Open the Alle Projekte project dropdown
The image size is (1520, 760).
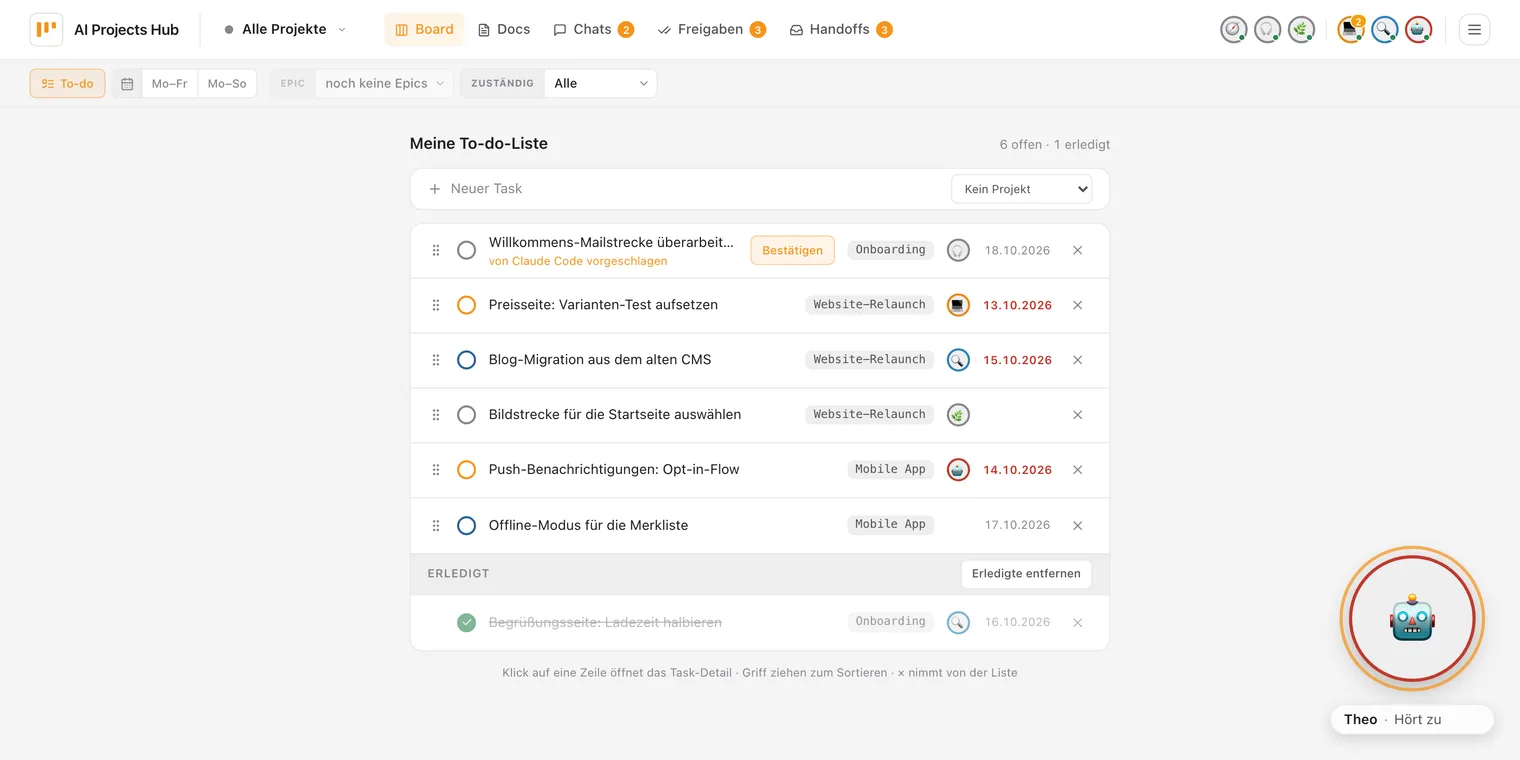[x=285, y=30]
